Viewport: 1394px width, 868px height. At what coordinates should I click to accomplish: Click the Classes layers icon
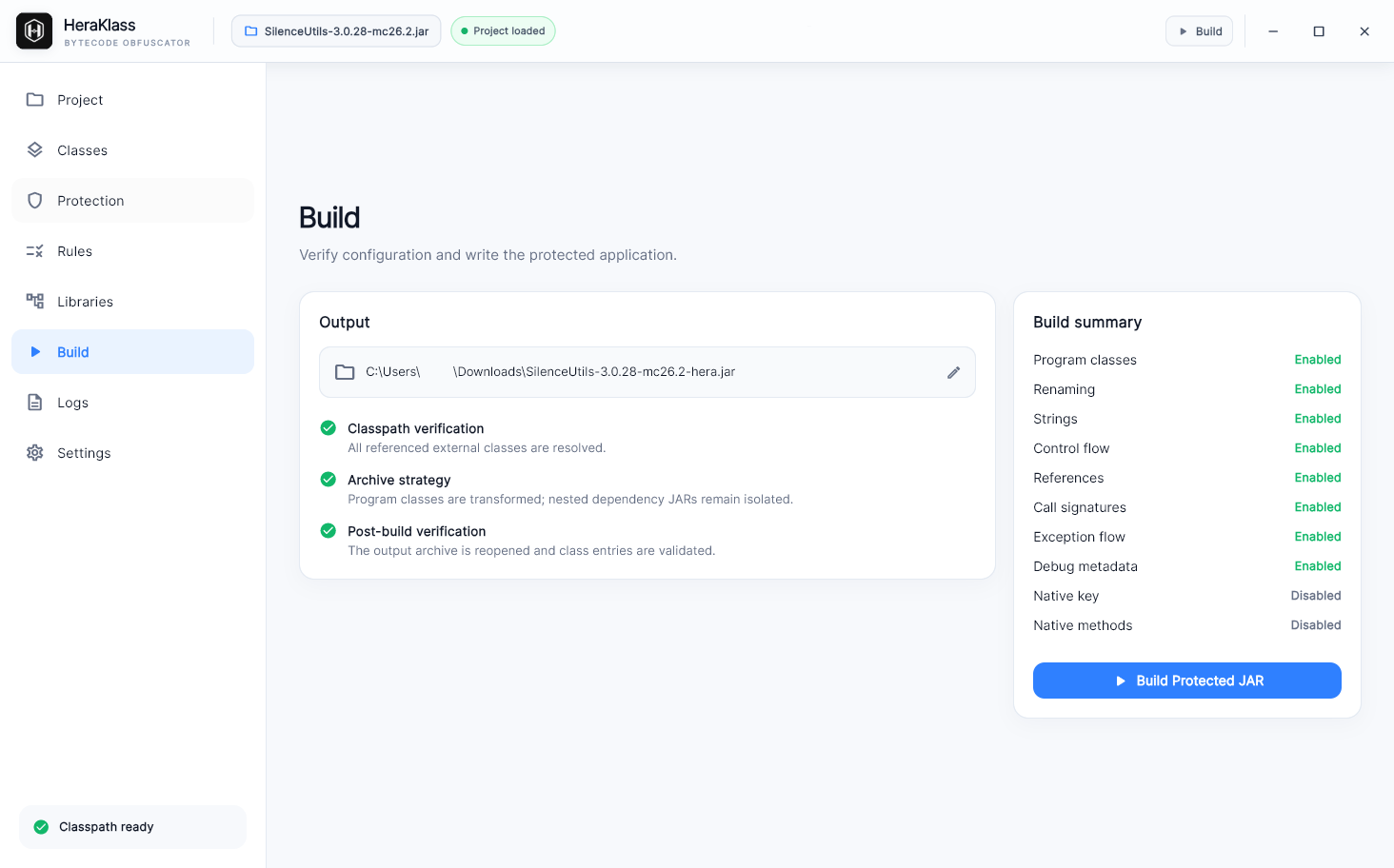[35, 150]
